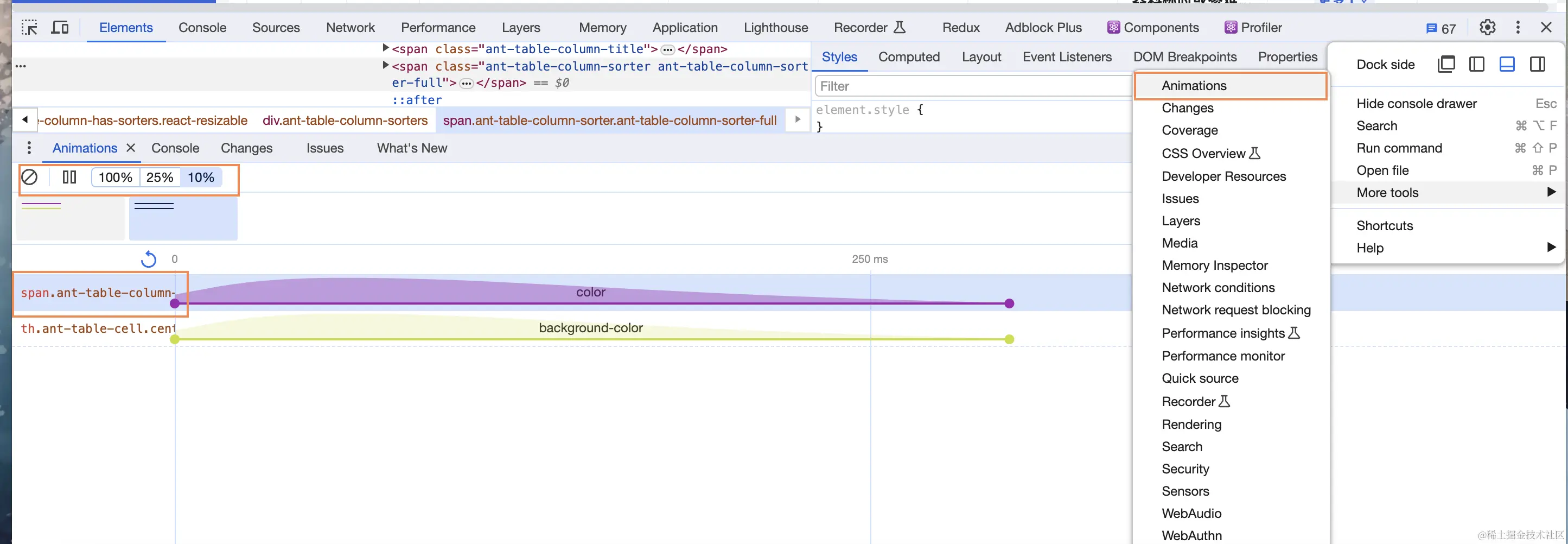Dock DevTools to the right
Viewport: 1568px width, 544px height.
1538,64
